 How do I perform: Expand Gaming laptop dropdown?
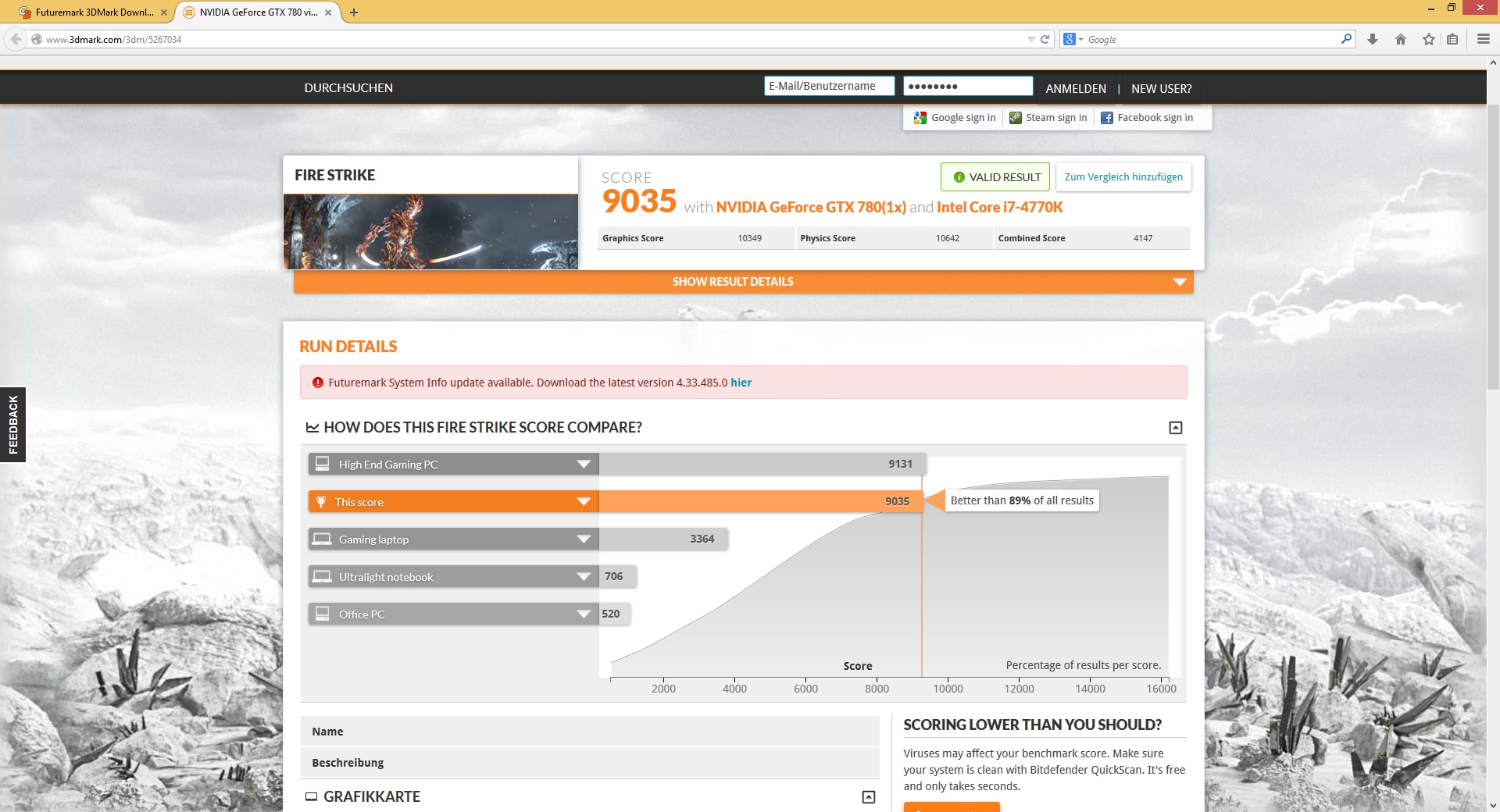(x=584, y=540)
